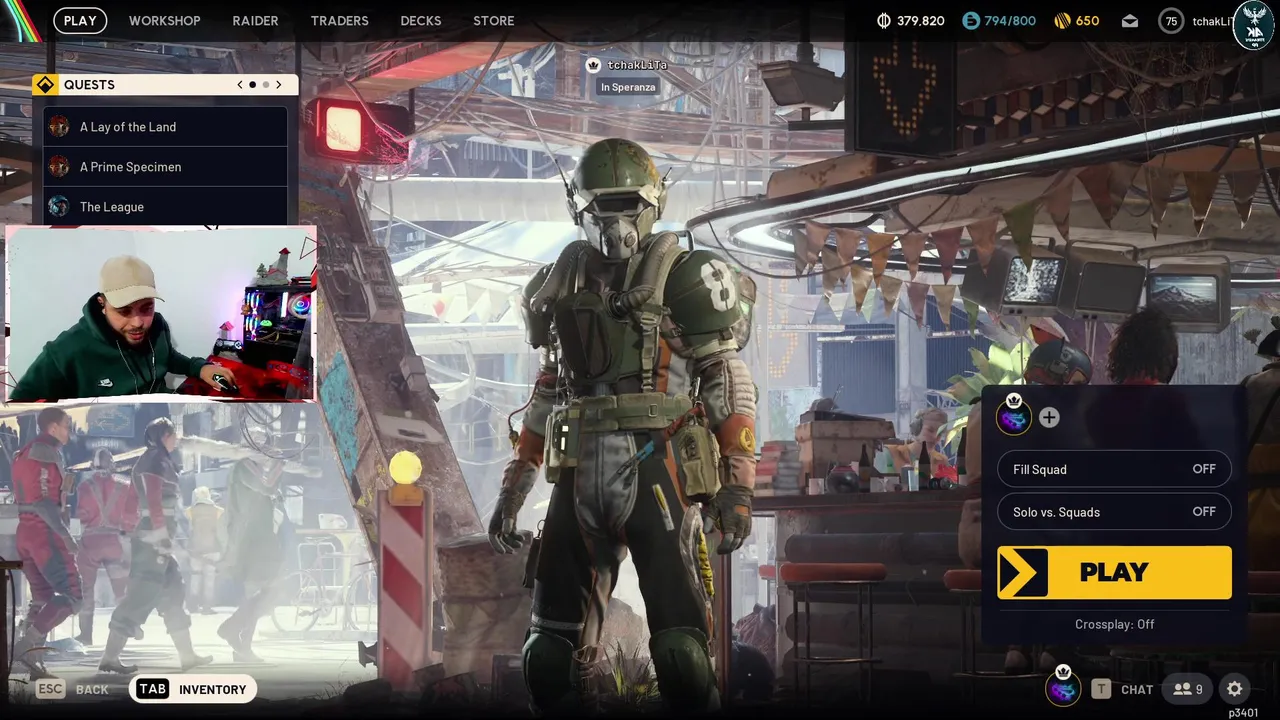Add a squad member with the plus icon

(x=1049, y=418)
